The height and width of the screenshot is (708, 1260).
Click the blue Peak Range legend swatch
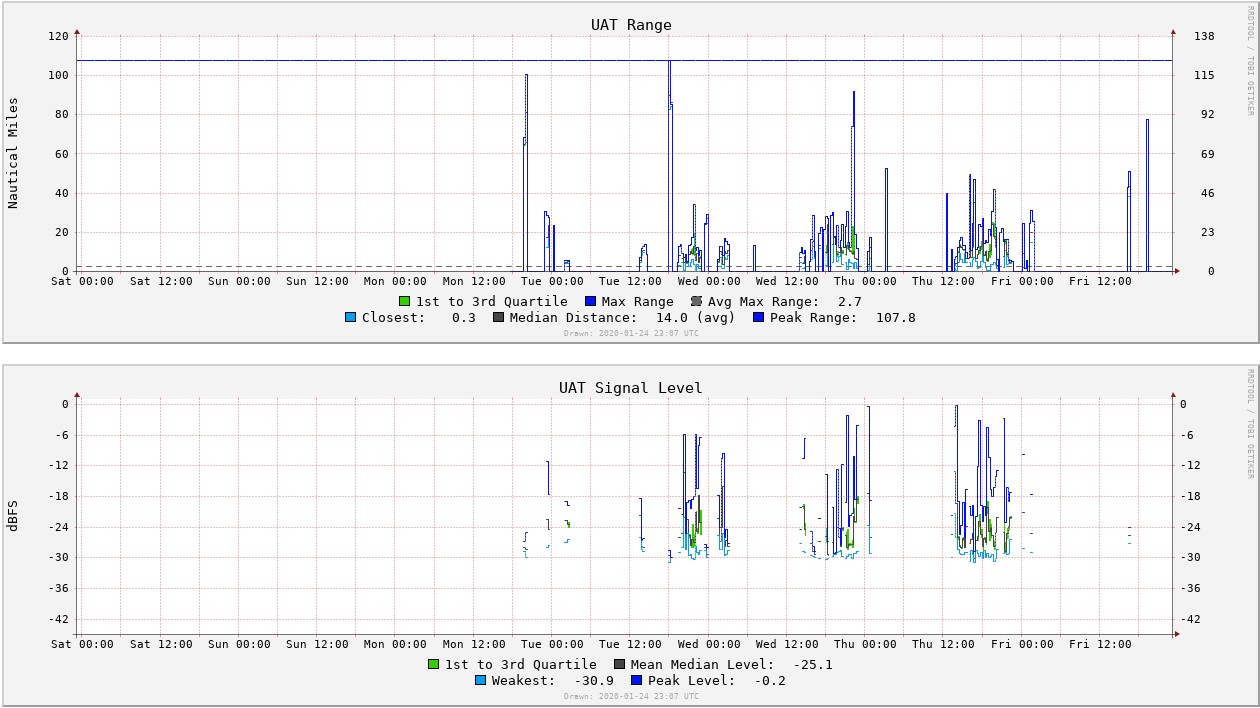point(758,317)
